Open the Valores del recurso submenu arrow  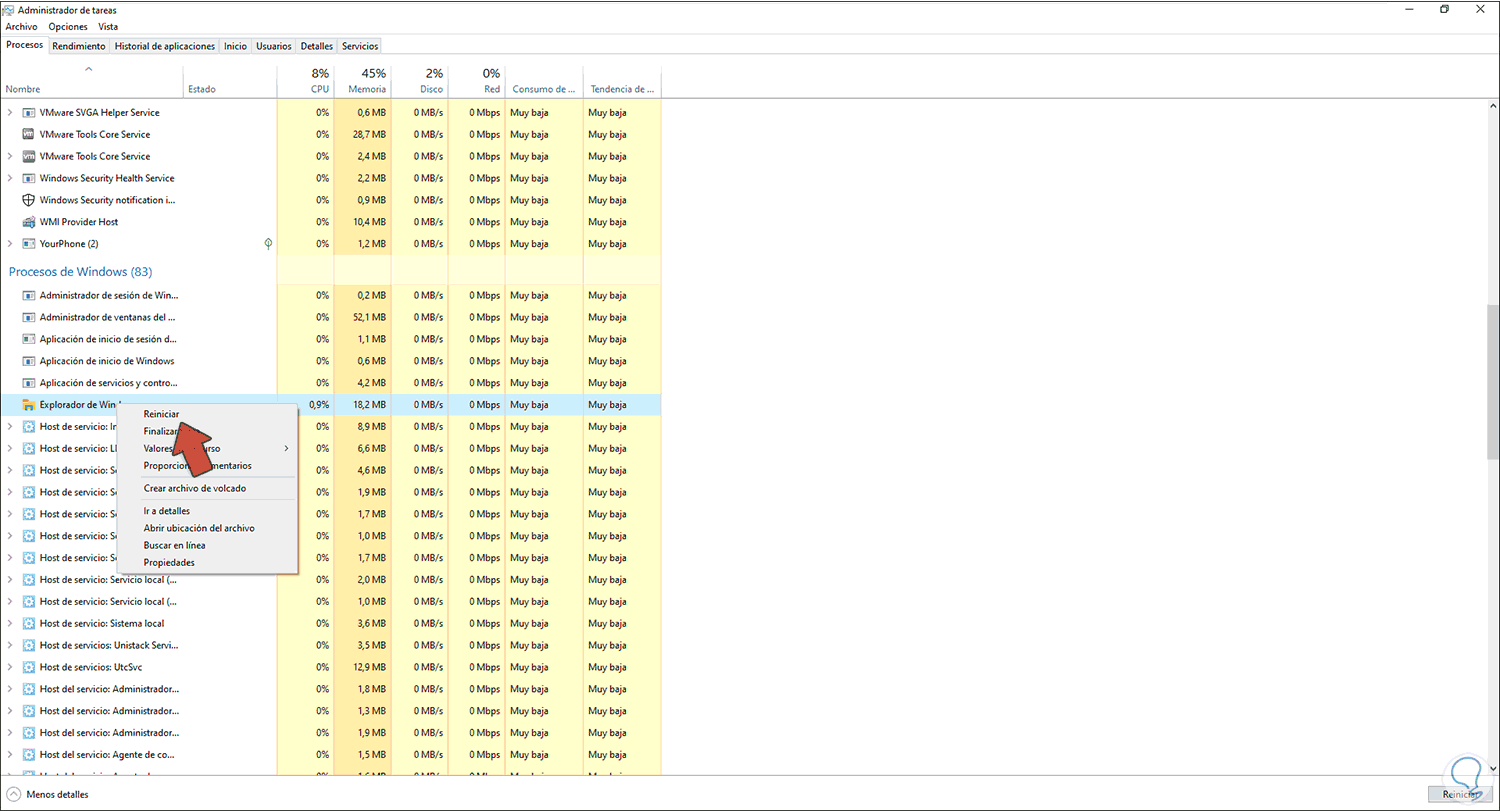[x=287, y=448]
